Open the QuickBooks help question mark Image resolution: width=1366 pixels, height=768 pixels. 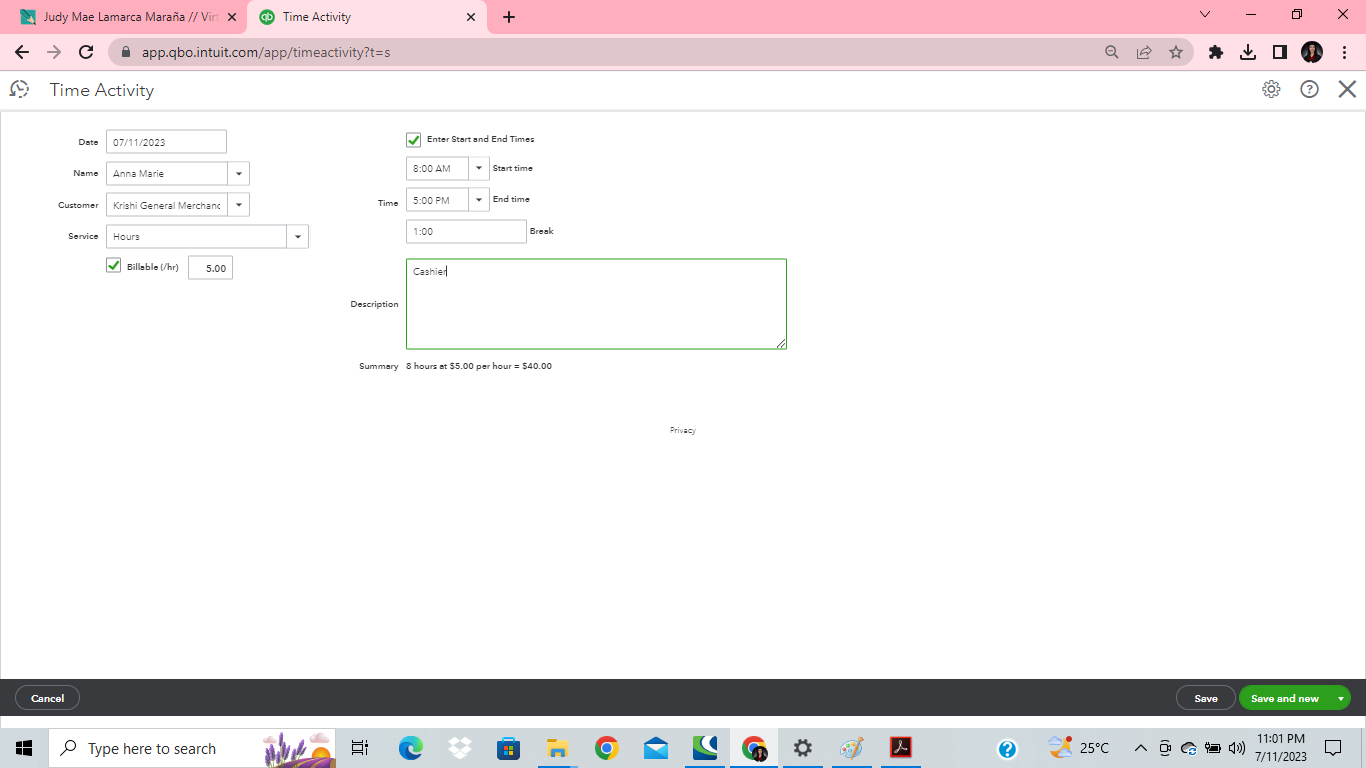point(1310,89)
